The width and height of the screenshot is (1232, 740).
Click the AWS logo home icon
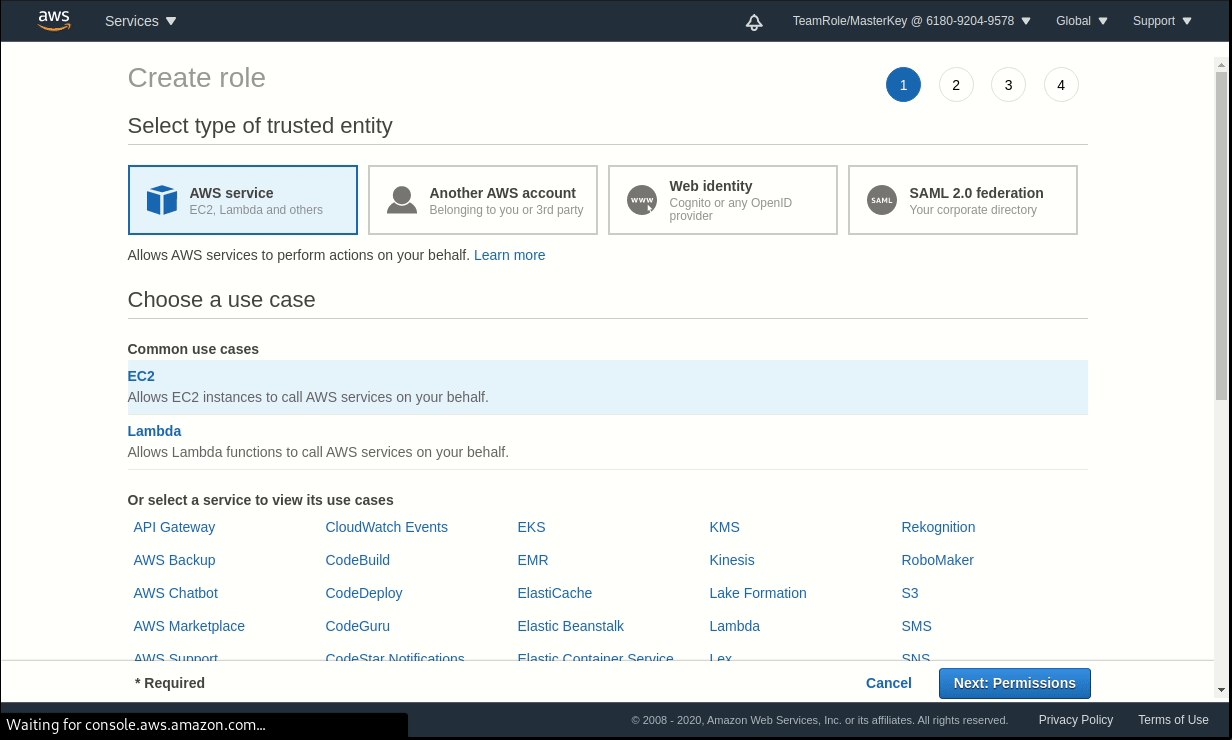pyautogui.click(x=54, y=21)
